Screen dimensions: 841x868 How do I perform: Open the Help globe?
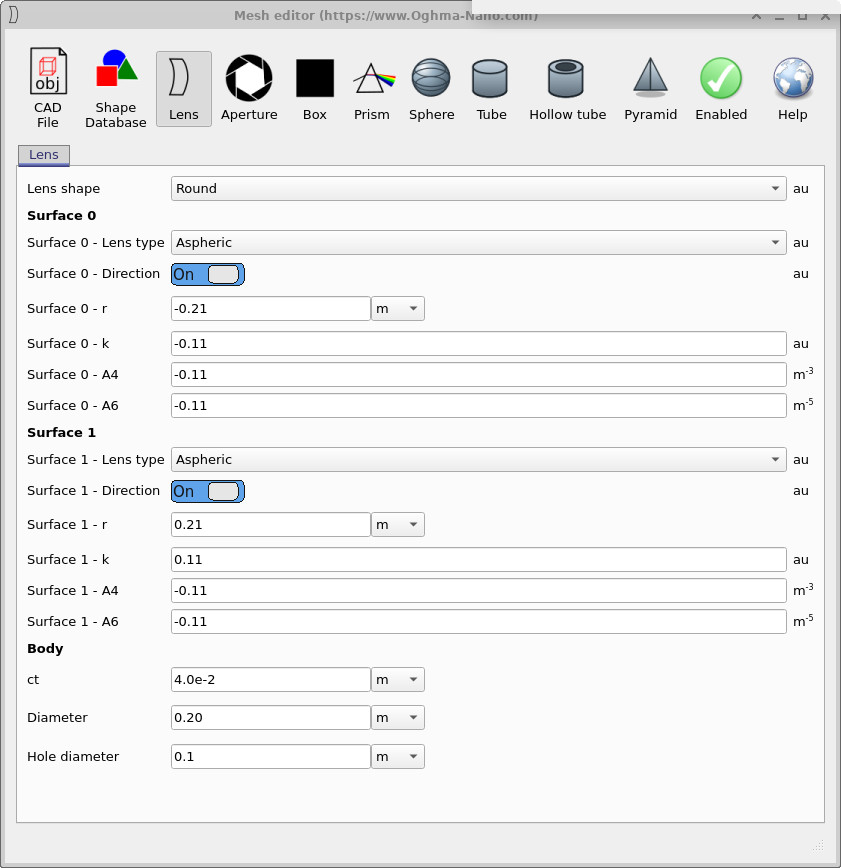792,85
